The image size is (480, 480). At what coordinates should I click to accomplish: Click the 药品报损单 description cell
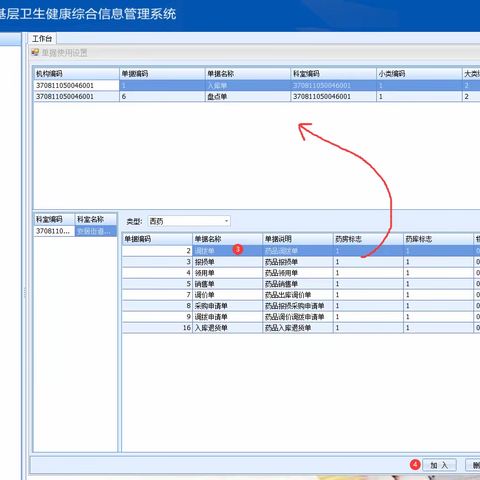pos(298,262)
